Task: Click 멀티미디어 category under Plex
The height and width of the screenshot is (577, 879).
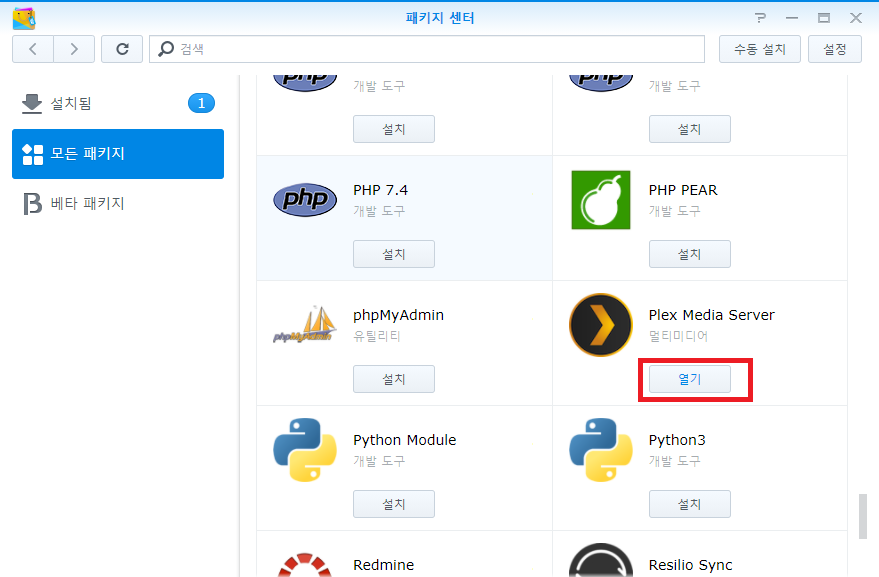Action: pos(678,336)
